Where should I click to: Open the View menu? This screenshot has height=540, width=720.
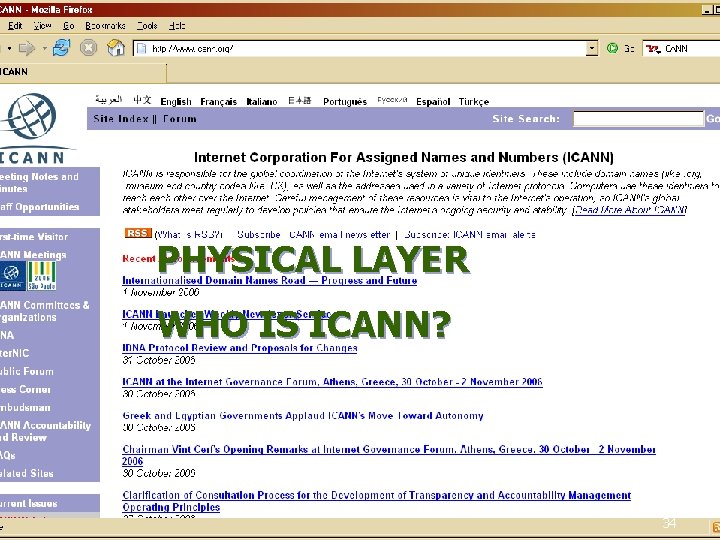[42, 26]
